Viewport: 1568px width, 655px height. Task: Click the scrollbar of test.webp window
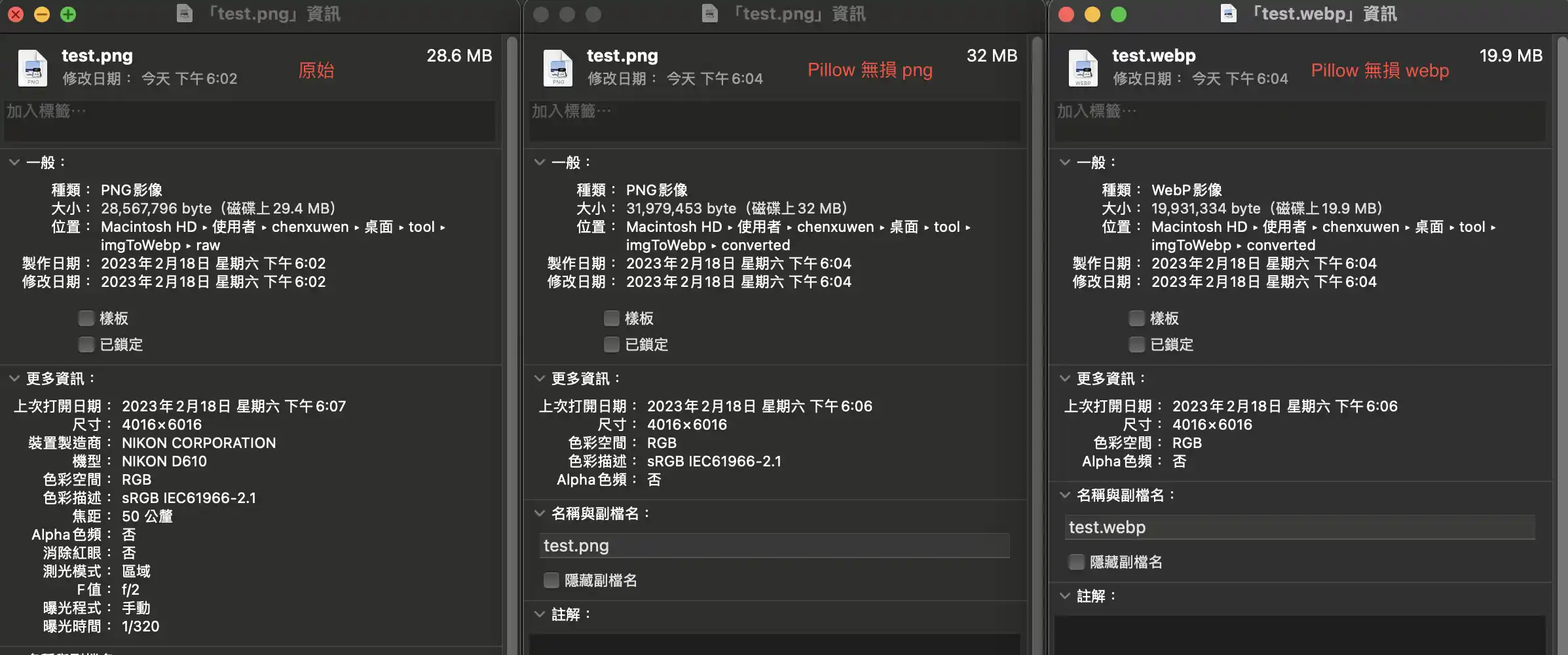pyautogui.click(x=1562, y=346)
